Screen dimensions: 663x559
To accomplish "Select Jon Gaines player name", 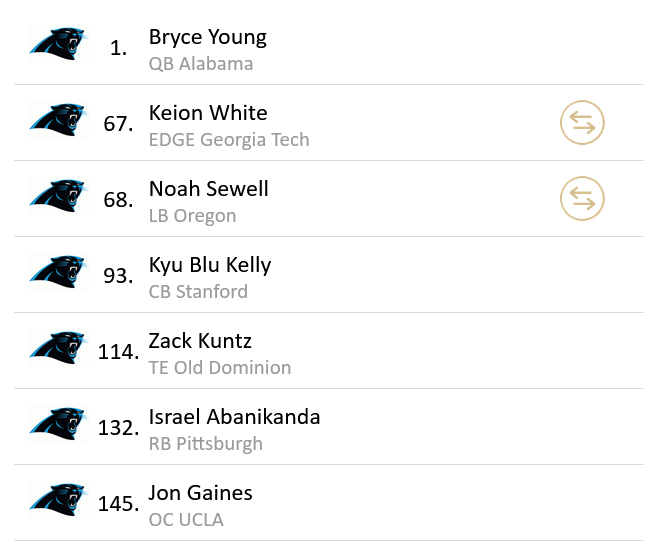I will coord(200,493).
